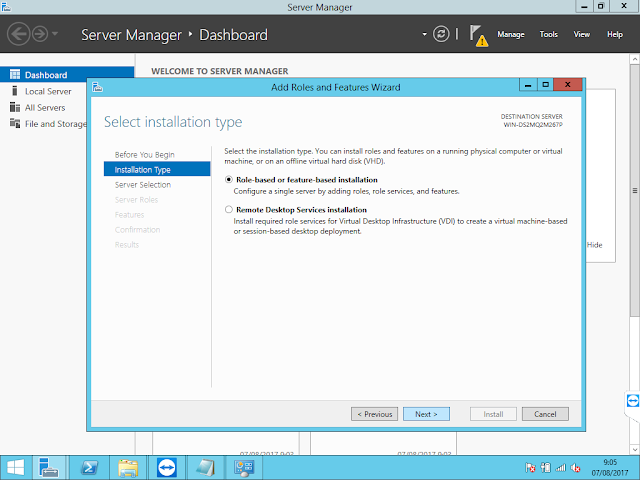Open the Tools menu
This screenshot has width=640, height=480.
pos(549,34)
